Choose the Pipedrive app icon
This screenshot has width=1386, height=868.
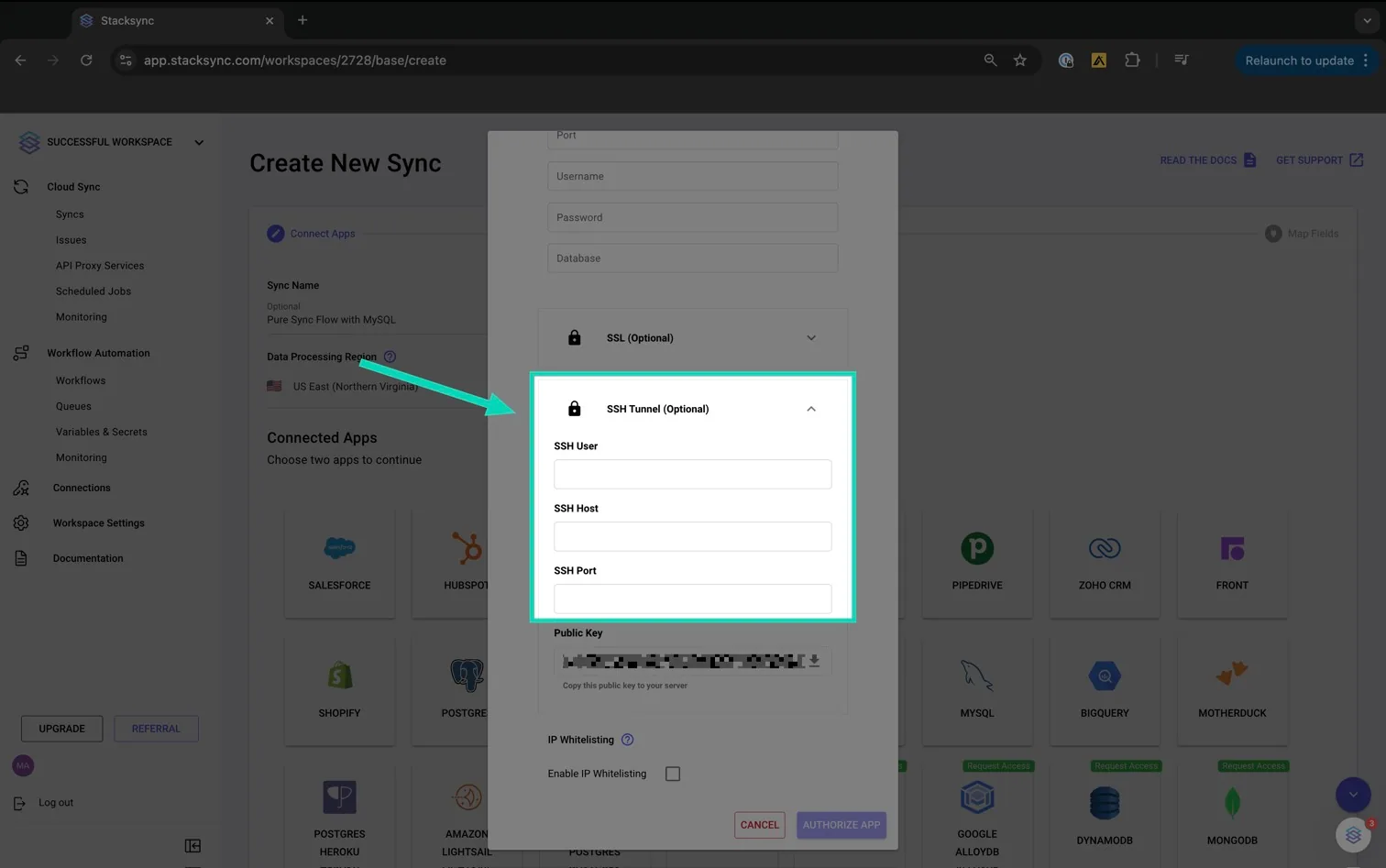pyautogui.click(x=977, y=548)
